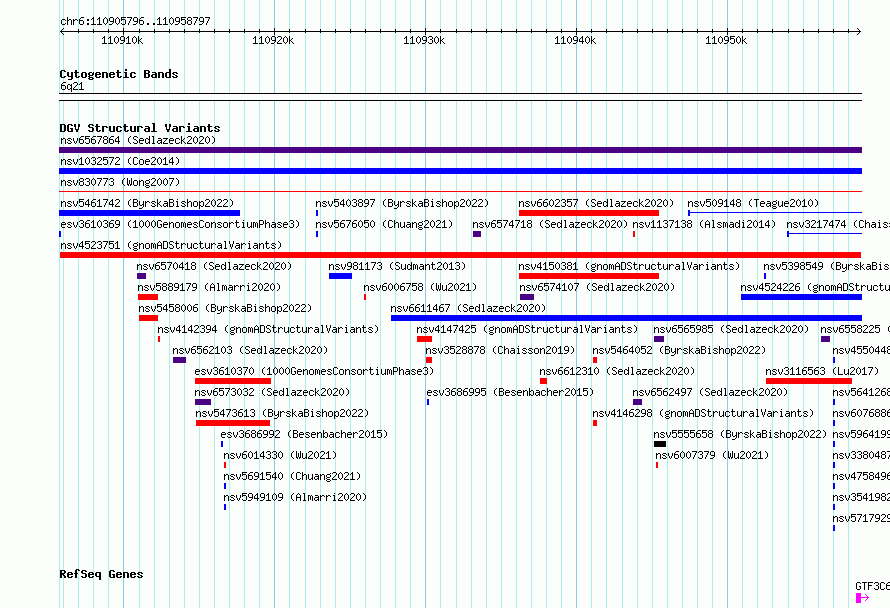Click the nsv6567864 (Sedlazeck2020) variant label

(x=138, y=140)
